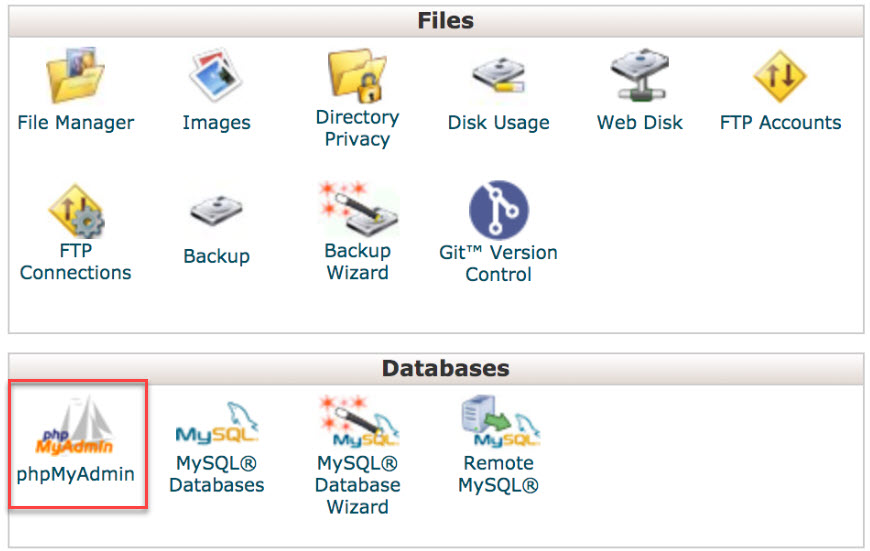Open the Web Disk icon

tap(639, 75)
